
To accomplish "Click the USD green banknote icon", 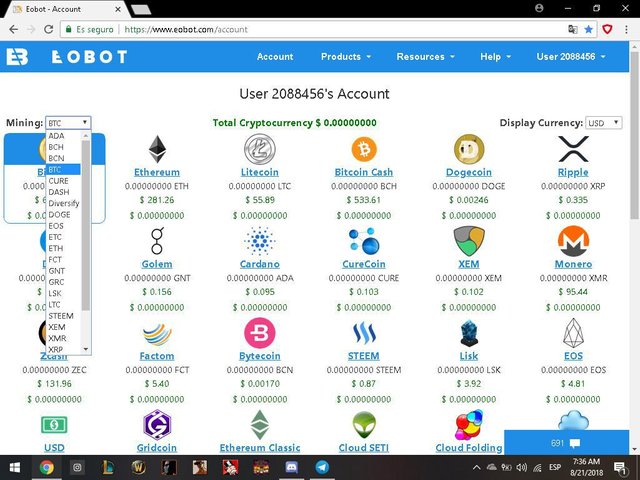I will (54, 425).
